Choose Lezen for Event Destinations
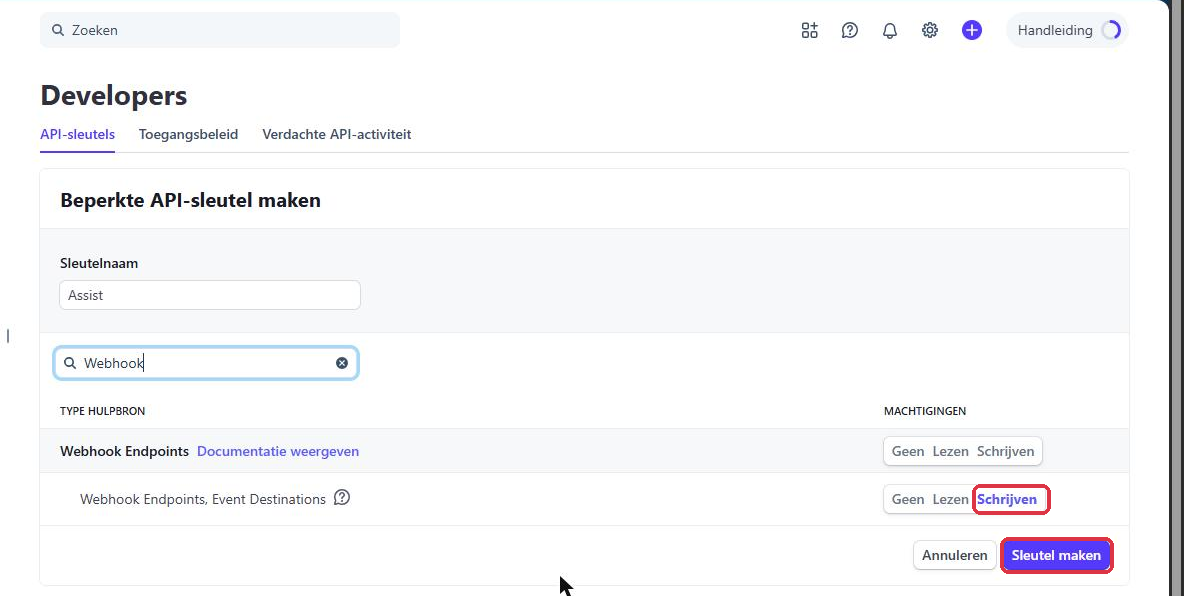1184x596 pixels. point(951,499)
